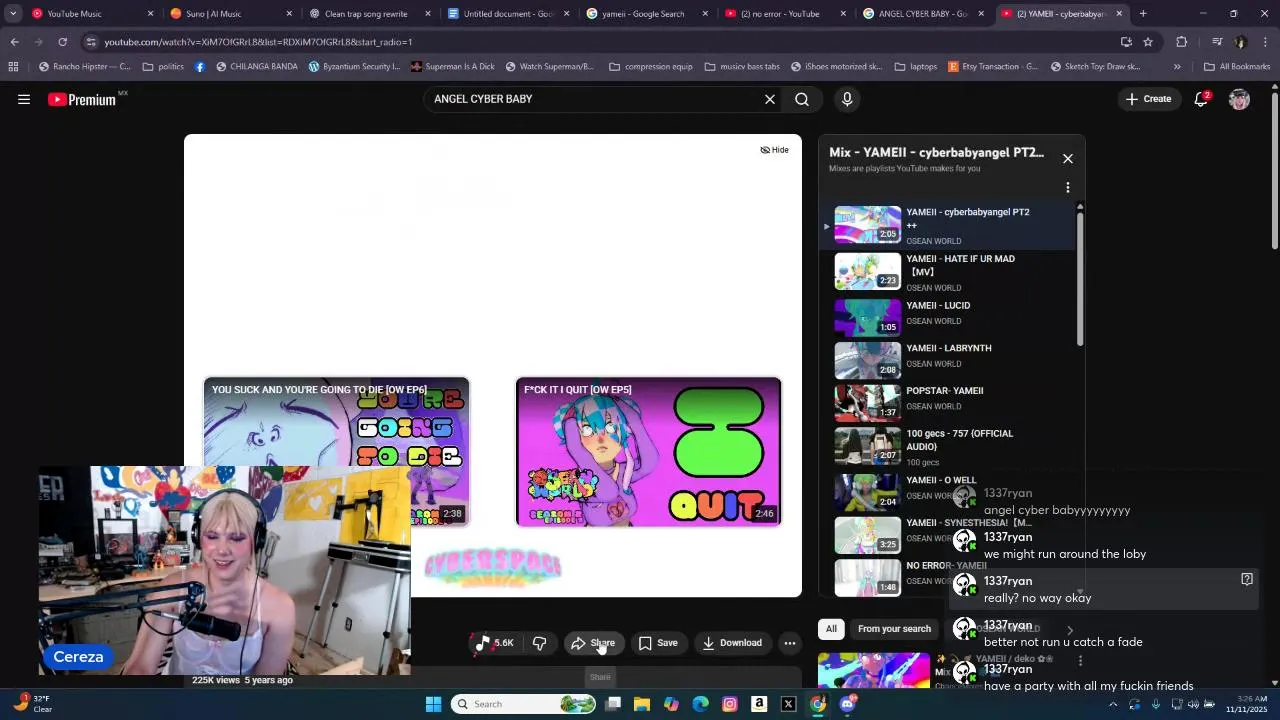This screenshot has width=1280, height=720.
Task: Open more actions ellipsis under video
Action: click(x=790, y=643)
